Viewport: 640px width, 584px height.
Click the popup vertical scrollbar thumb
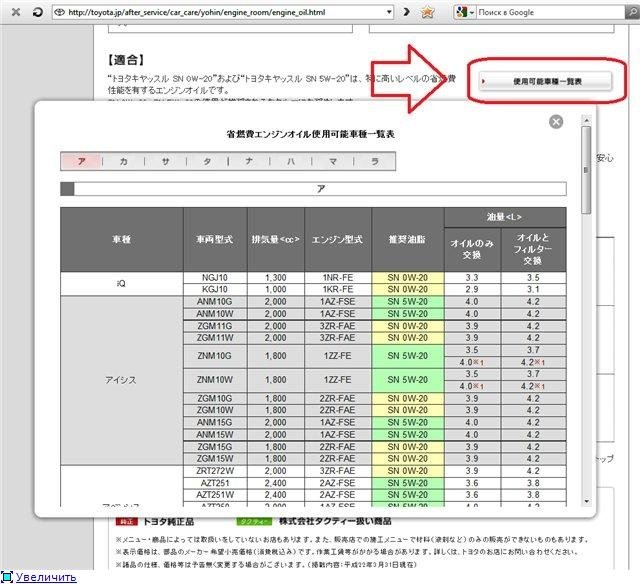click(x=586, y=170)
